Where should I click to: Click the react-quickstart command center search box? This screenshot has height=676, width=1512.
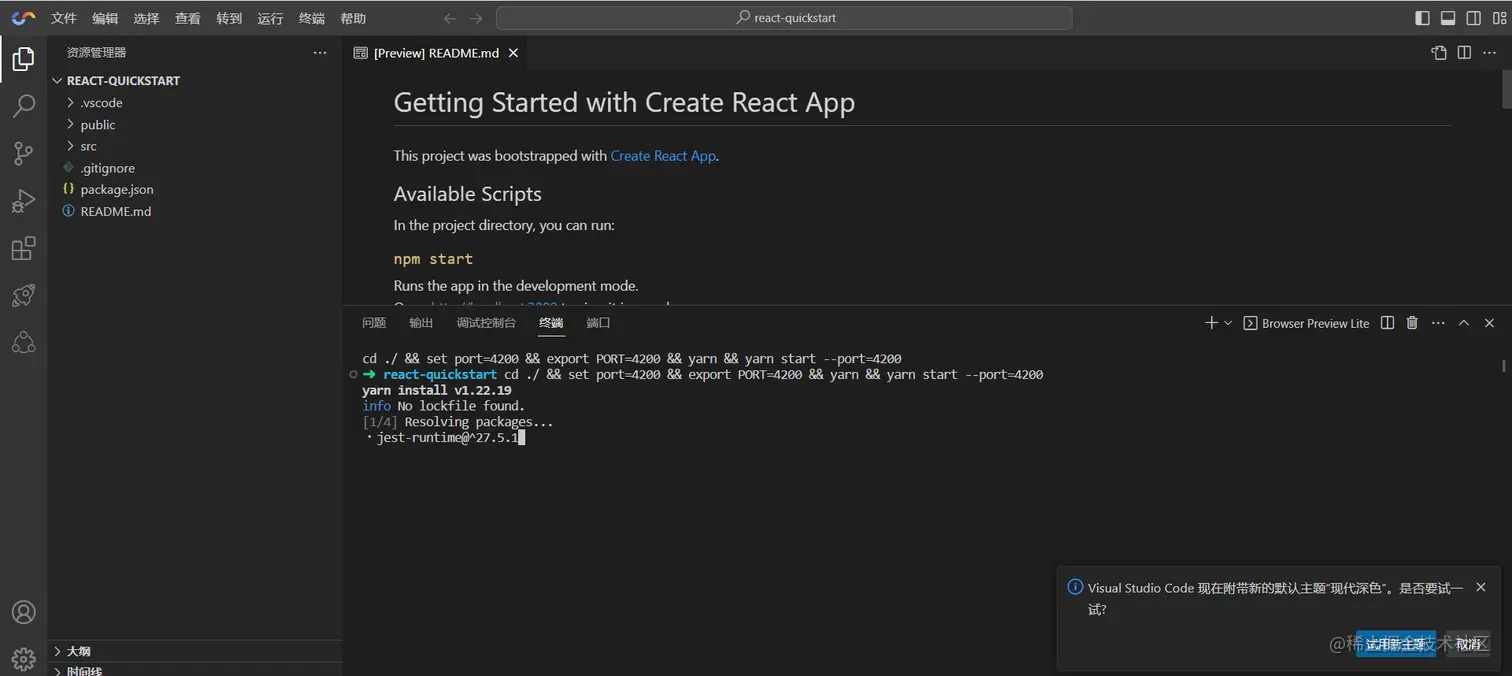click(784, 18)
